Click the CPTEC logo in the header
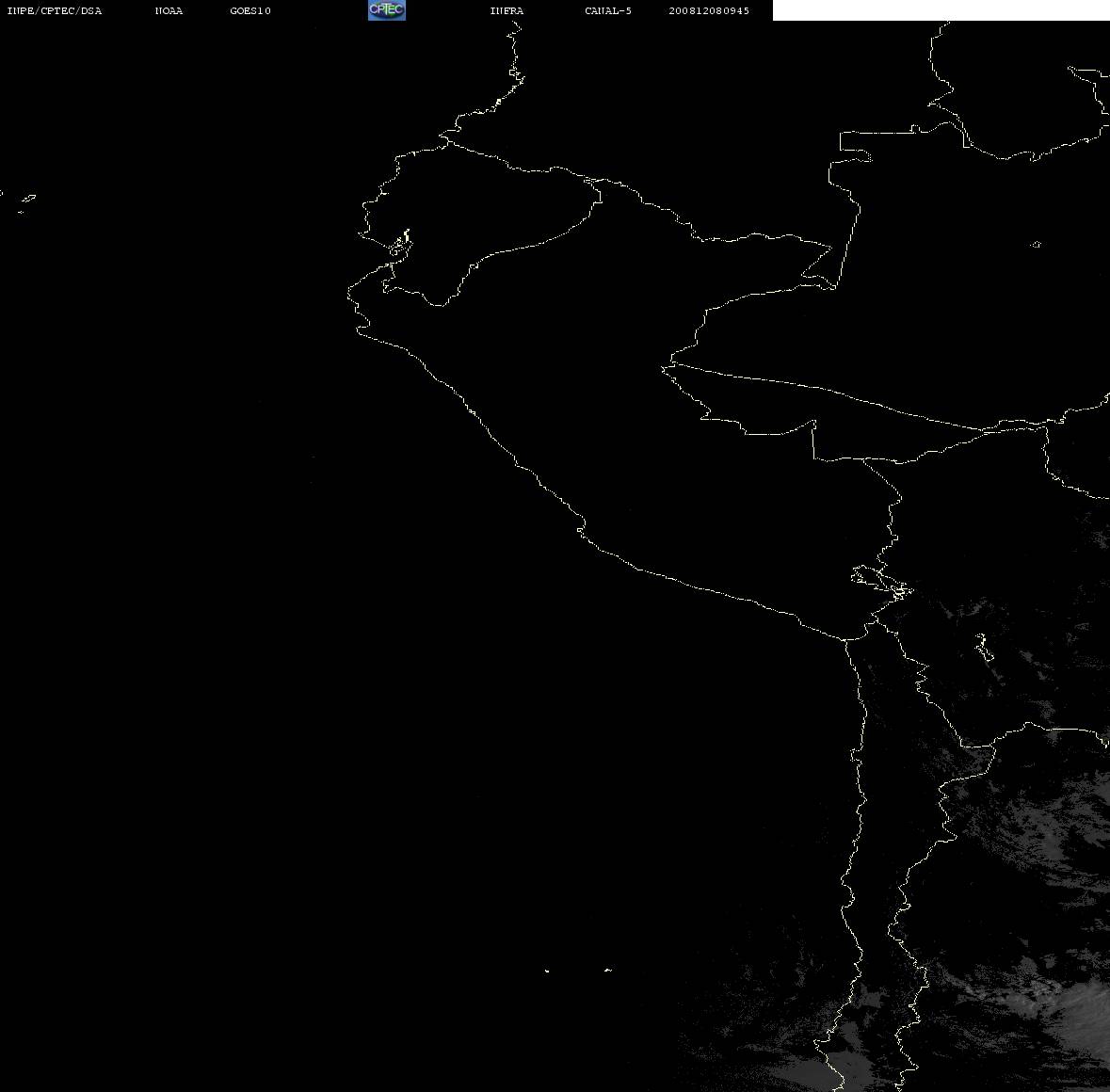This screenshot has width=1110, height=1092. 387,10
